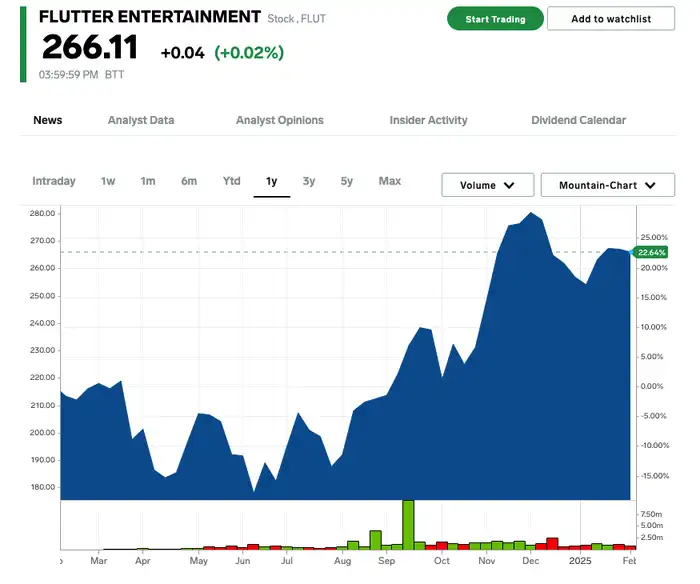Set the chart range to 1m

pyautogui.click(x=148, y=181)
